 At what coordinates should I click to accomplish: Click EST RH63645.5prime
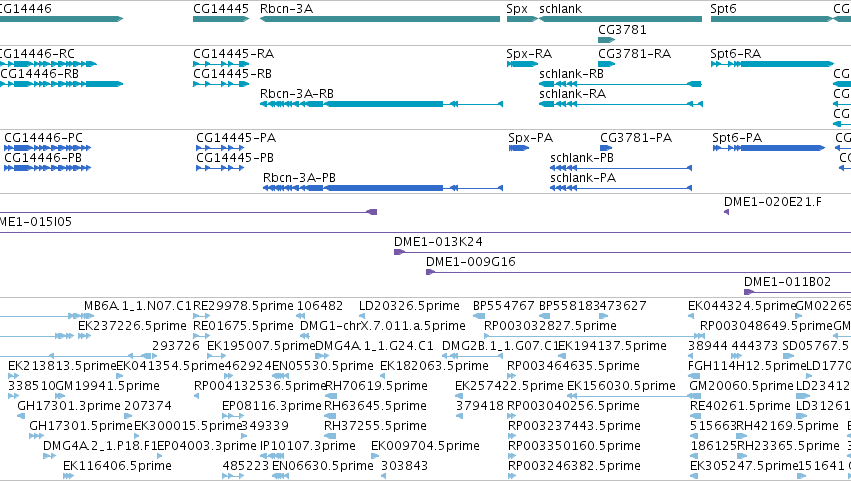pyautogui.click(x=375, y=406)
